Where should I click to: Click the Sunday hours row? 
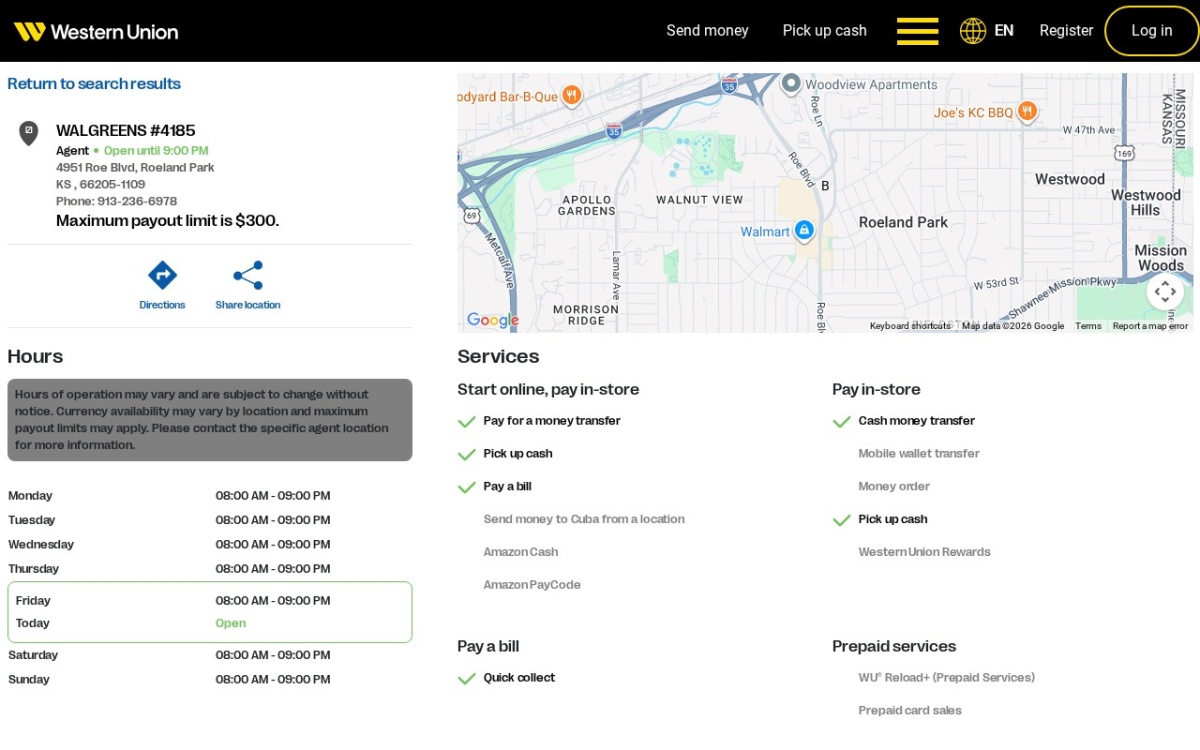pyautogui.click(x=209, y=680)
